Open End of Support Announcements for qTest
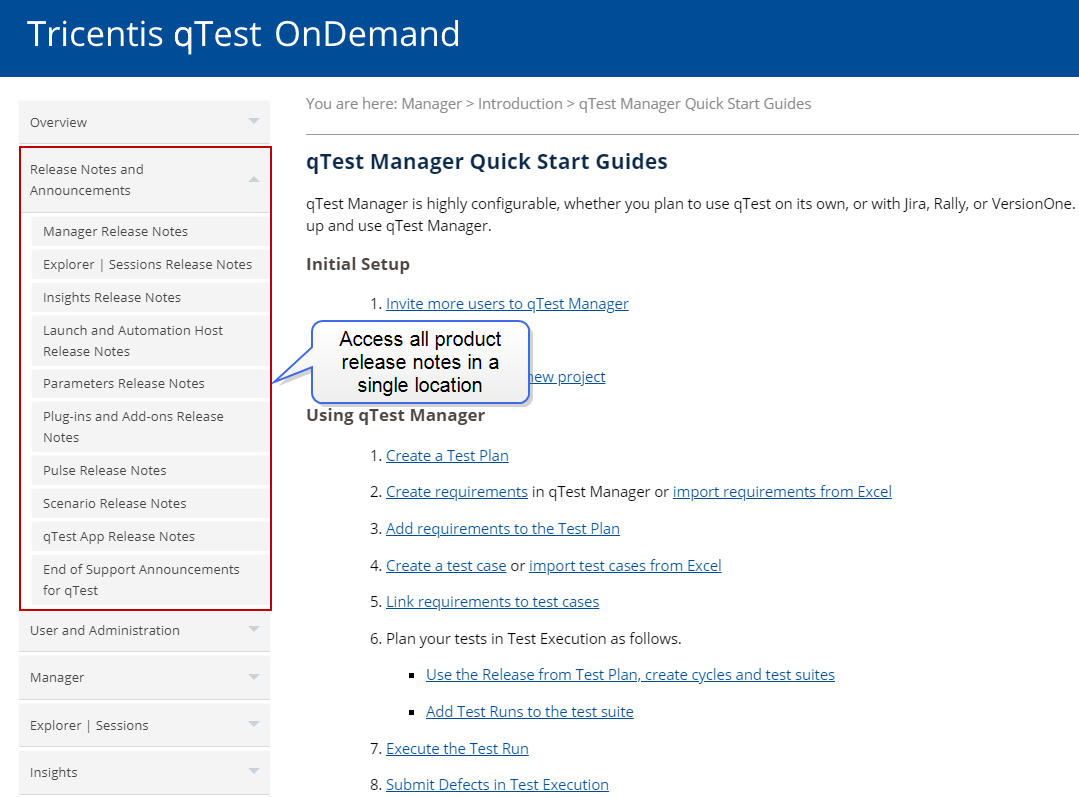This screenshot has height=797, width=1079. pos(150,580)
